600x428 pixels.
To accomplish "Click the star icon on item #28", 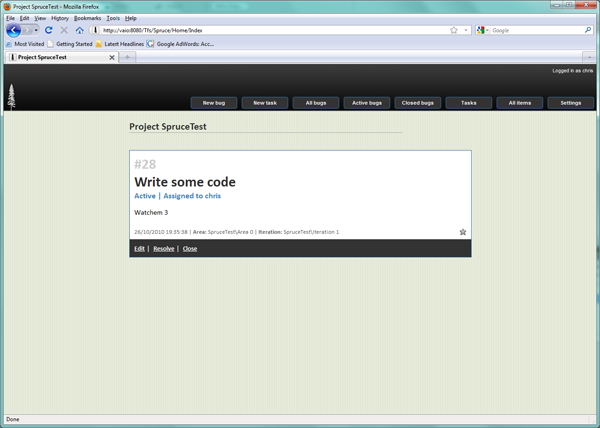I will pyautogui.click(x=463, y=232).
